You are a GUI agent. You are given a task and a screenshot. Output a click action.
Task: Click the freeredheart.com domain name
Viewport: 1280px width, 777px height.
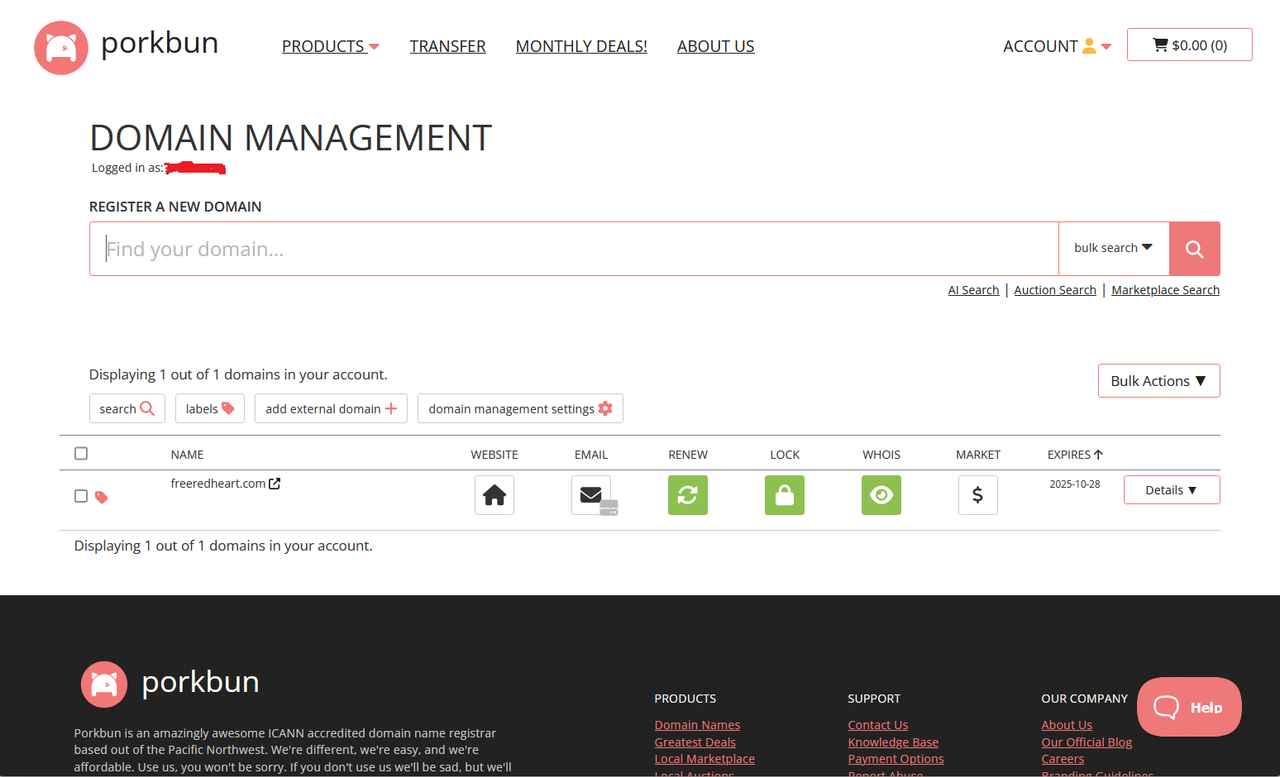pyautogui.click(x=218, y=484)
